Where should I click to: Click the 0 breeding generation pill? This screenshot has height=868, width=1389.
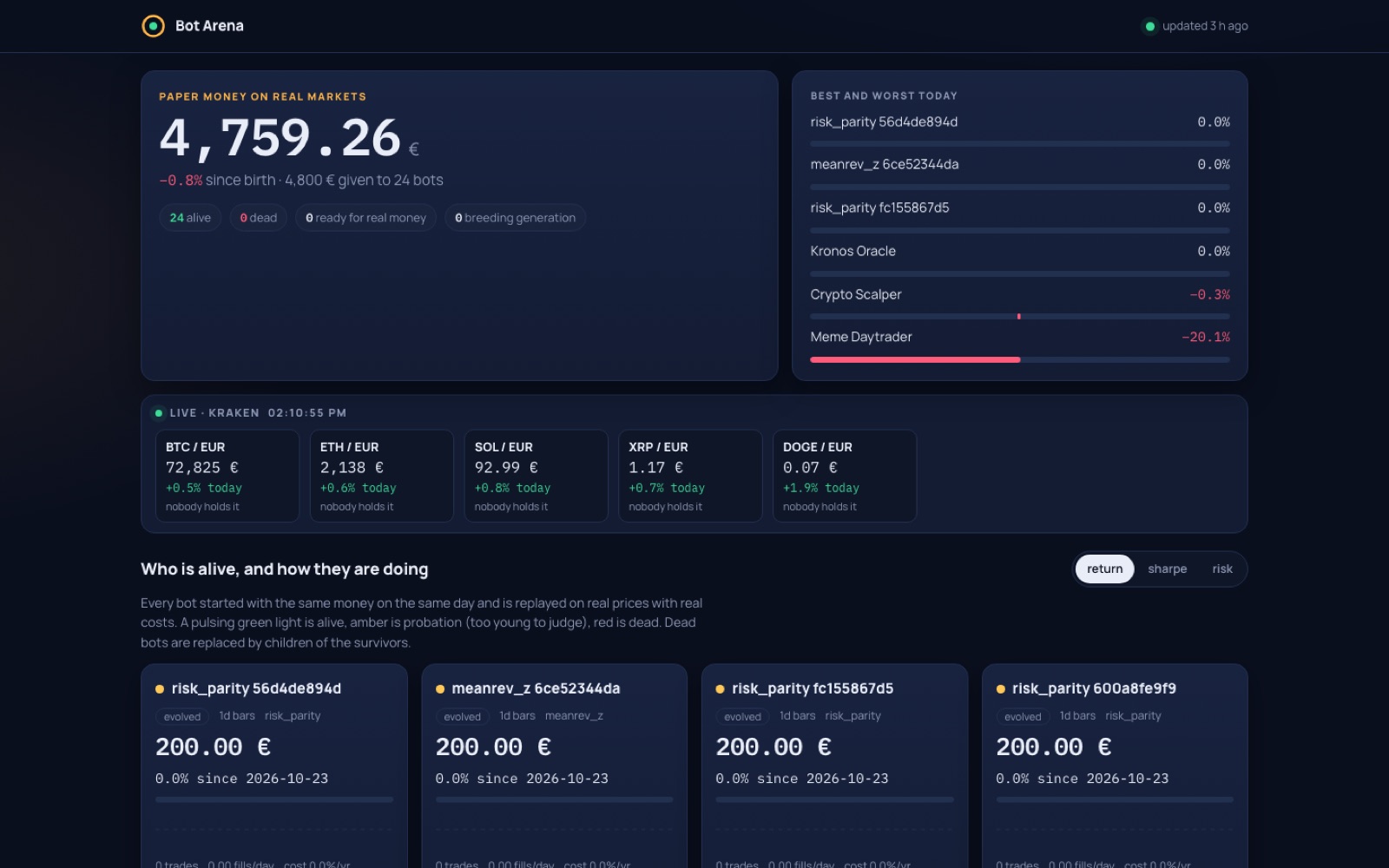coord(516,218)
